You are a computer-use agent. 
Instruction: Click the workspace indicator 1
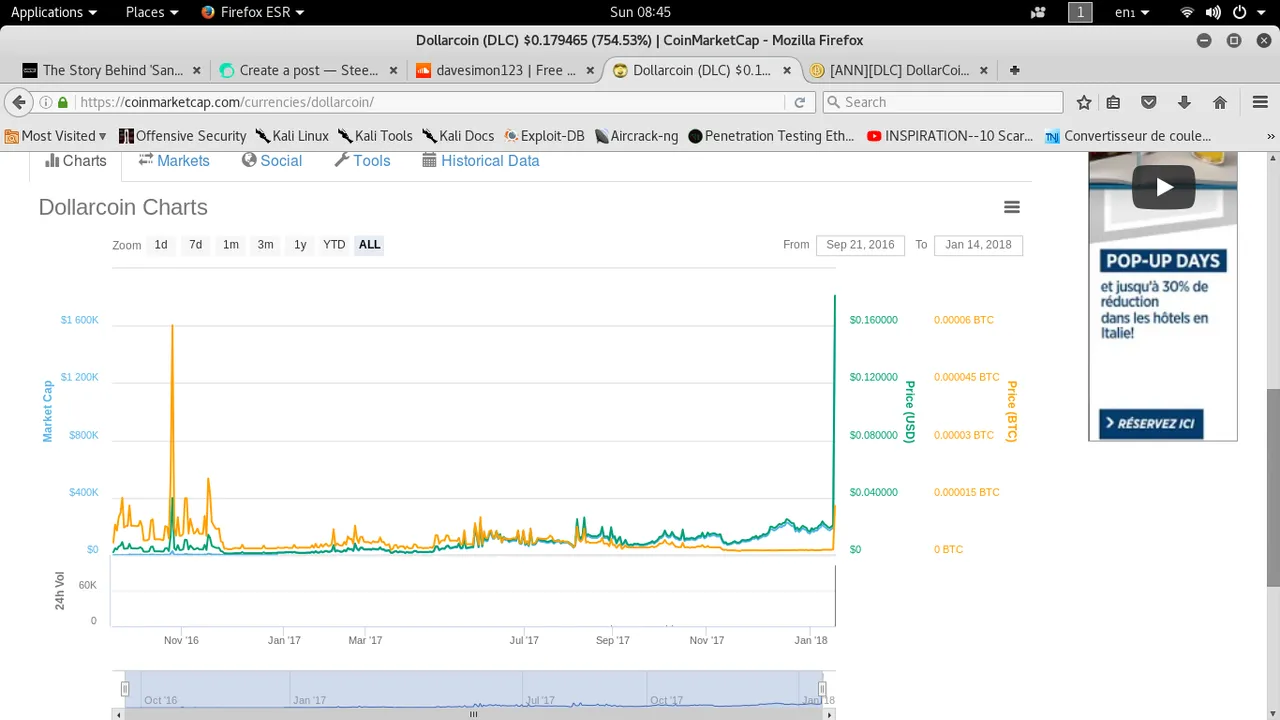click(x=1080, y=12)
